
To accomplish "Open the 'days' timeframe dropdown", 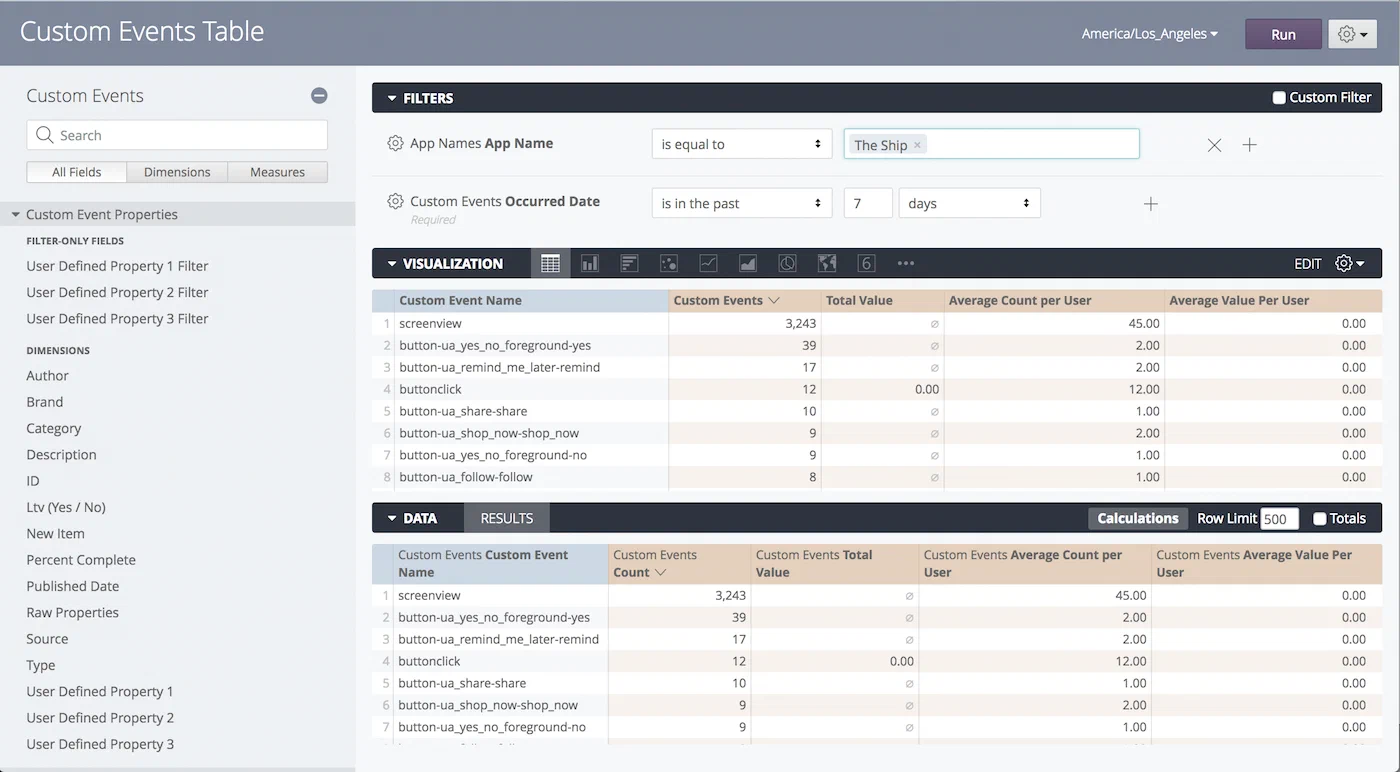I will click(x=968, y=202).
